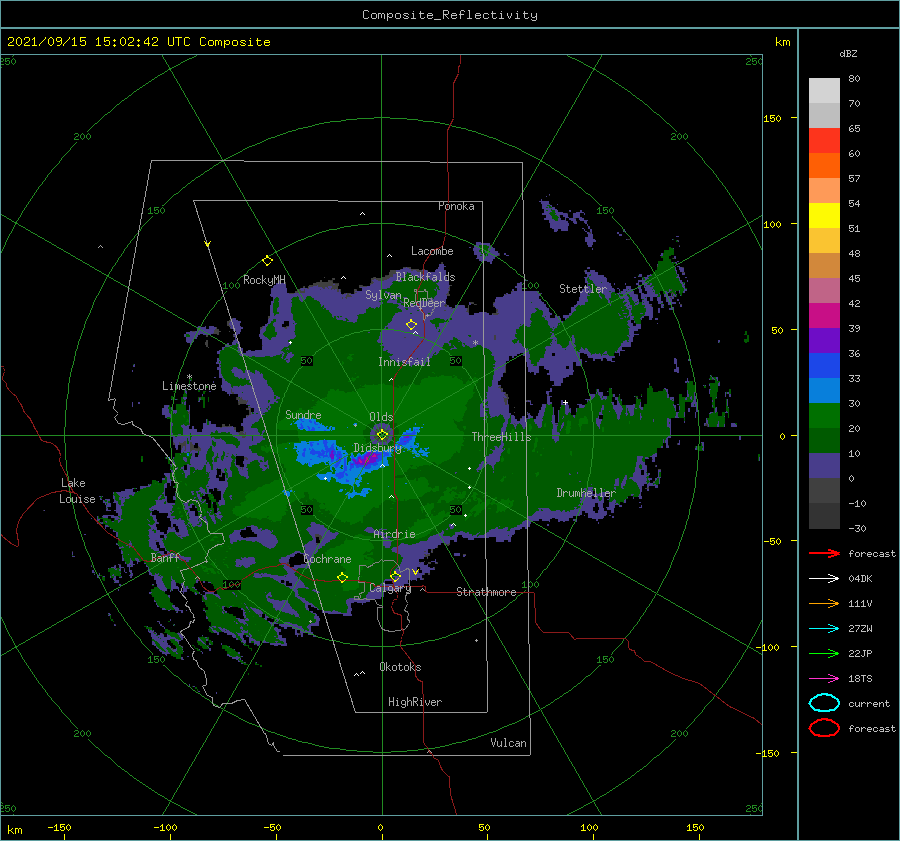Click the Sylvan label
The image size is (900, 841).
point(383,296)
